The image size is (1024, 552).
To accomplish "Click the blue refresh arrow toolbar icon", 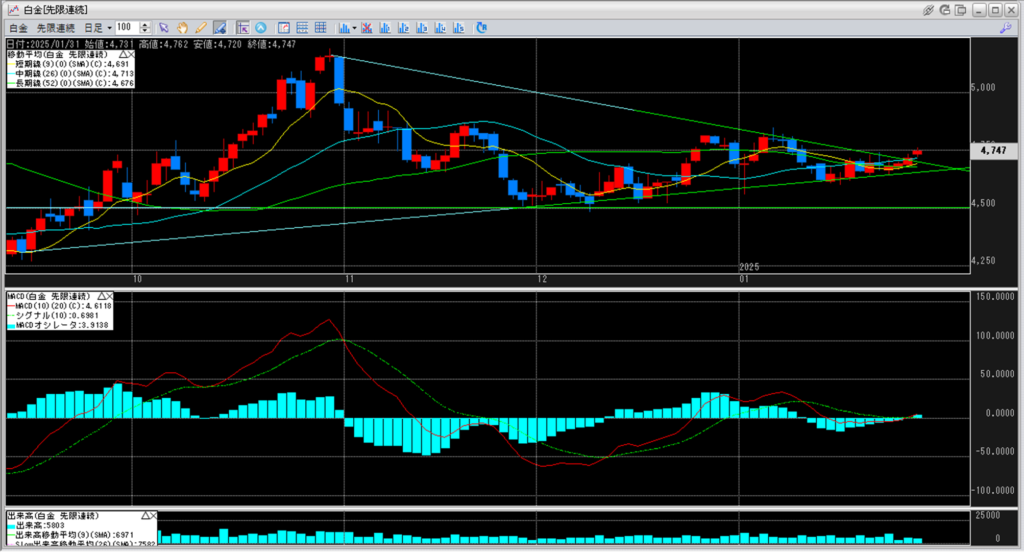I will 483,27.
